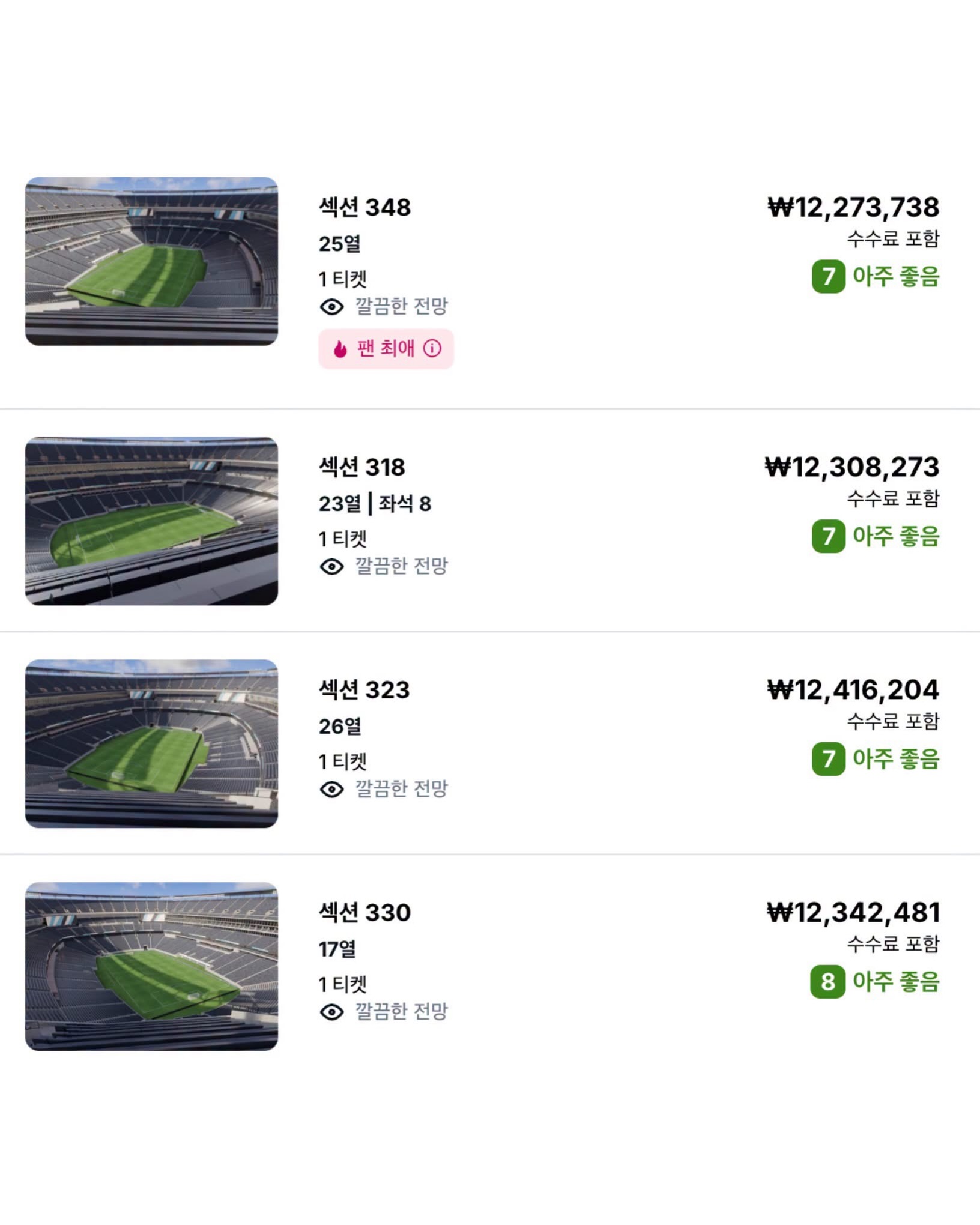The width and height of the screenshot is (980, 1225).
Task: Click the ₩12,416,204 price
Action: pos(853,690)
